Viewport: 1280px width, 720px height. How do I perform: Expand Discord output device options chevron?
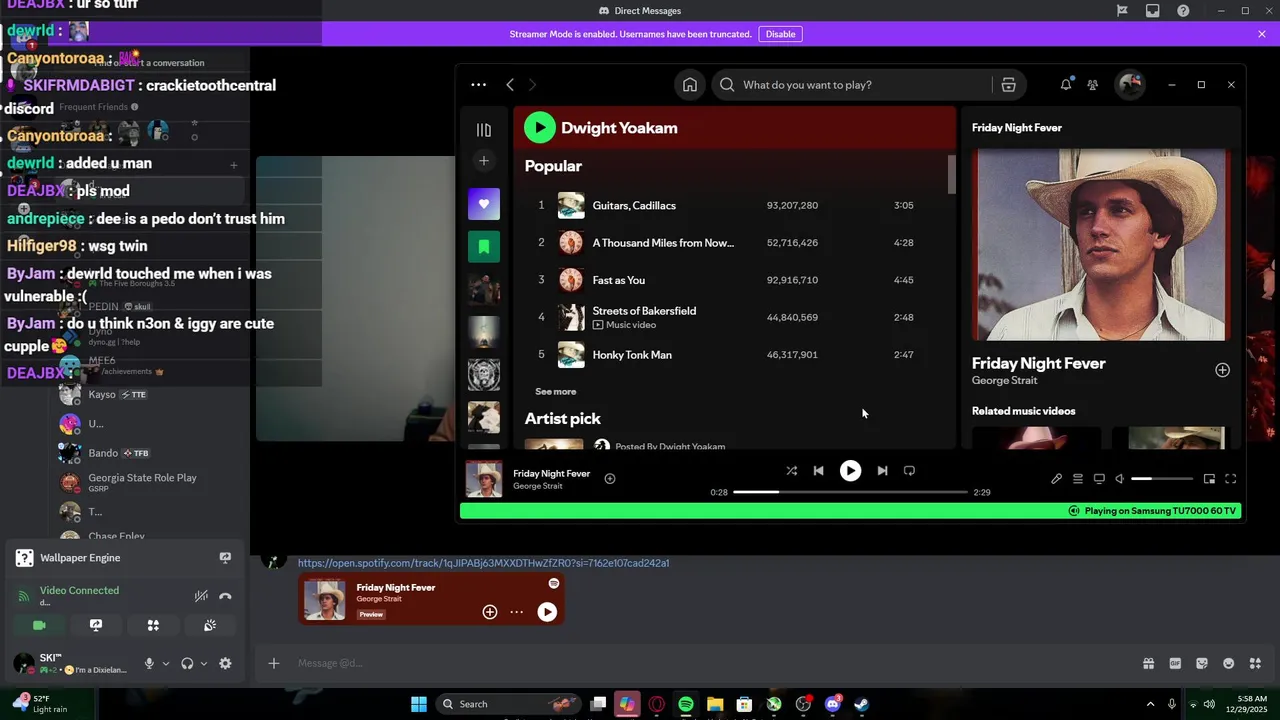coord(204,663)
